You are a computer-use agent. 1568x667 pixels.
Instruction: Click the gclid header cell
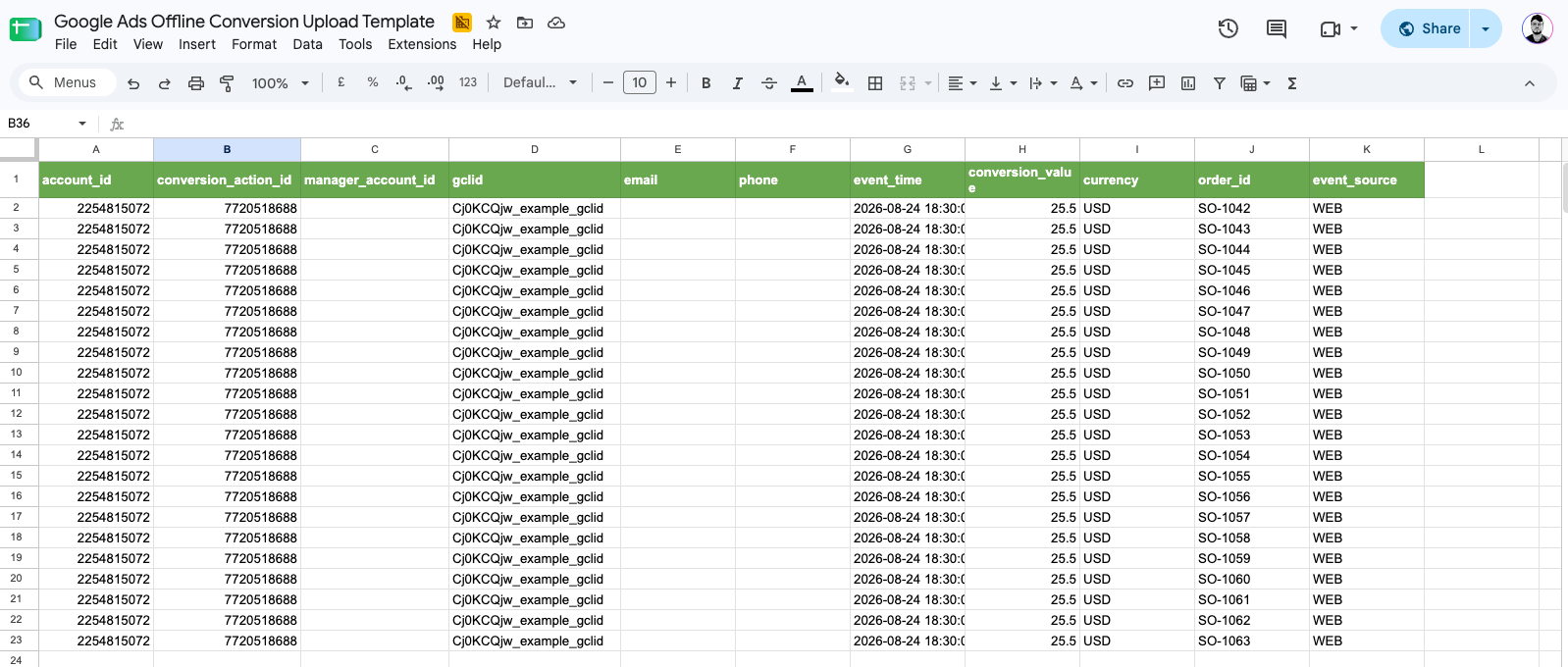pyautogui.click(x=535, y=180)
